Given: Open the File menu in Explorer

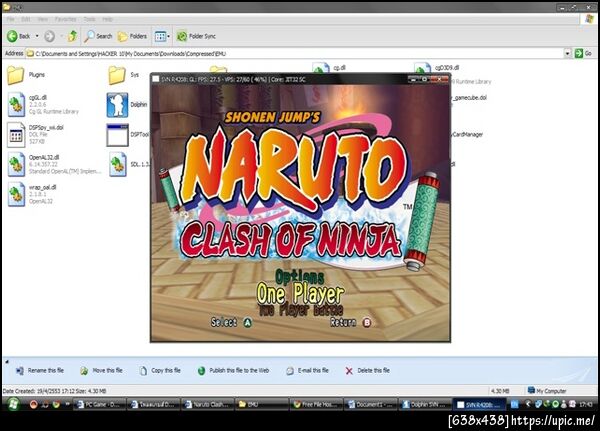Looking at the screenshot, I should coord(10,19).
